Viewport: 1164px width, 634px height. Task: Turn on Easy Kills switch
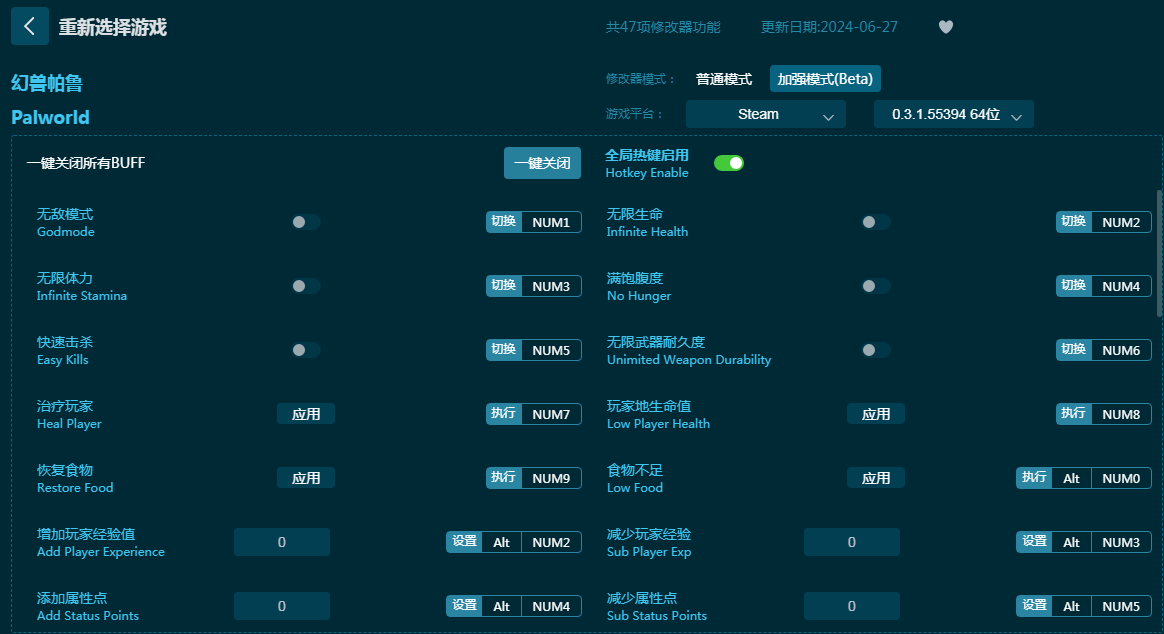(305, 350)
